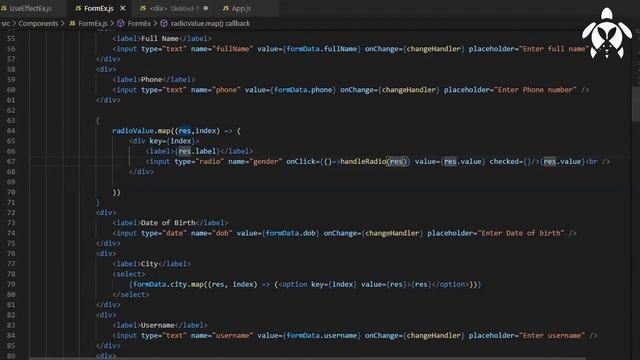Click the opening select tag on line 78

129,274
